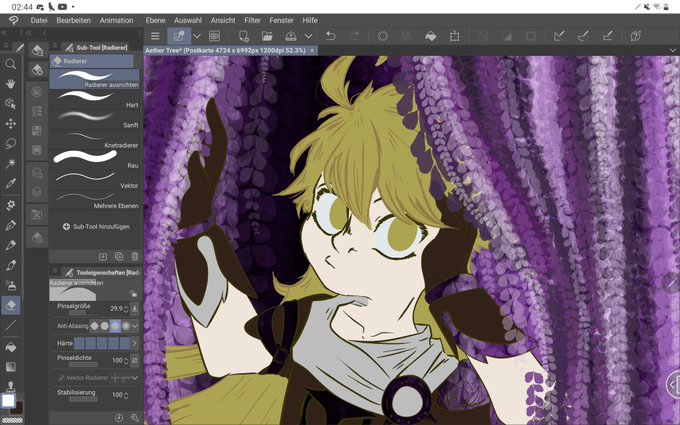680x425 pixels.
Task: Click the white main color swatch
Action: click(8, 400)
